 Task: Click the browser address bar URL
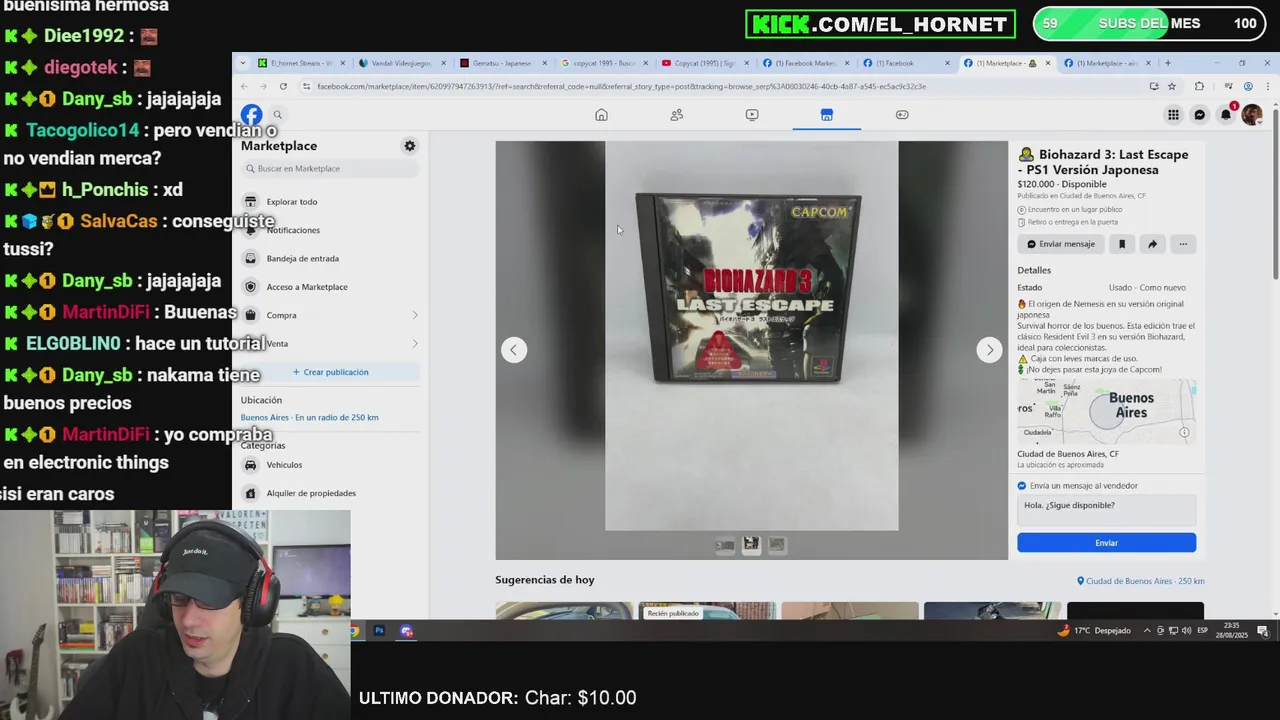click(x=620, y=86)
